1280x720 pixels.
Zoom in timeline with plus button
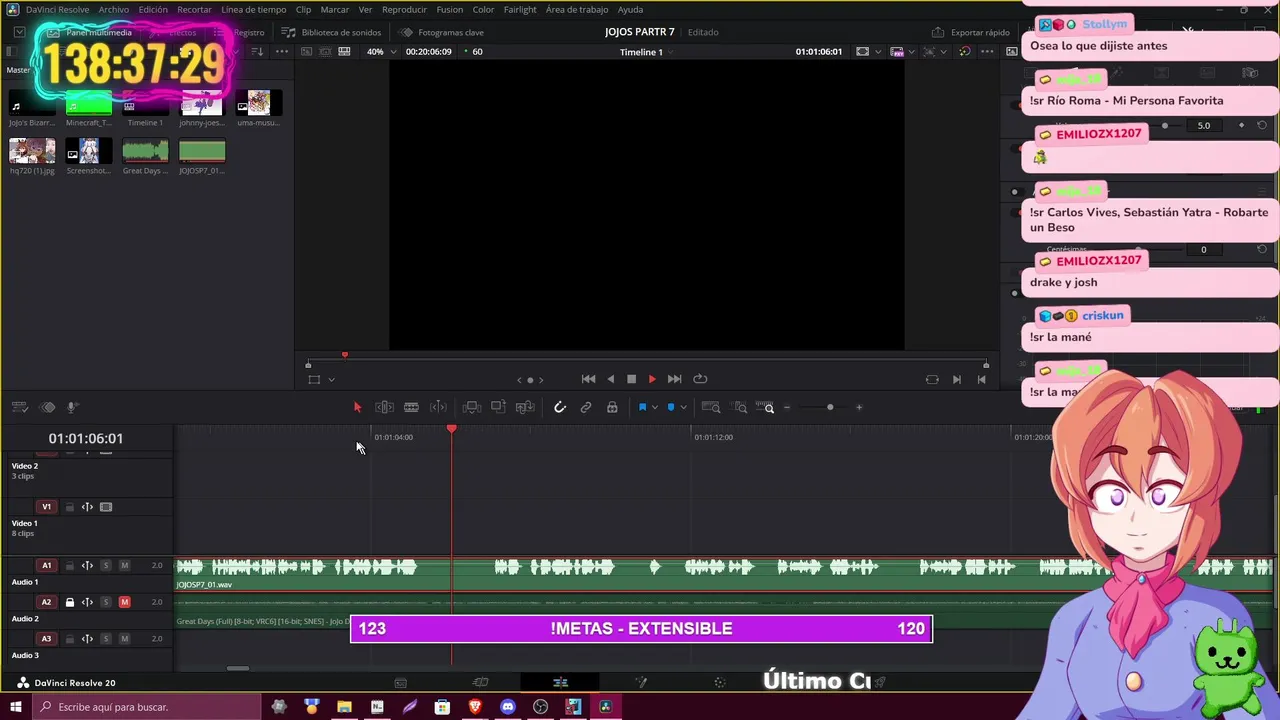859,407
